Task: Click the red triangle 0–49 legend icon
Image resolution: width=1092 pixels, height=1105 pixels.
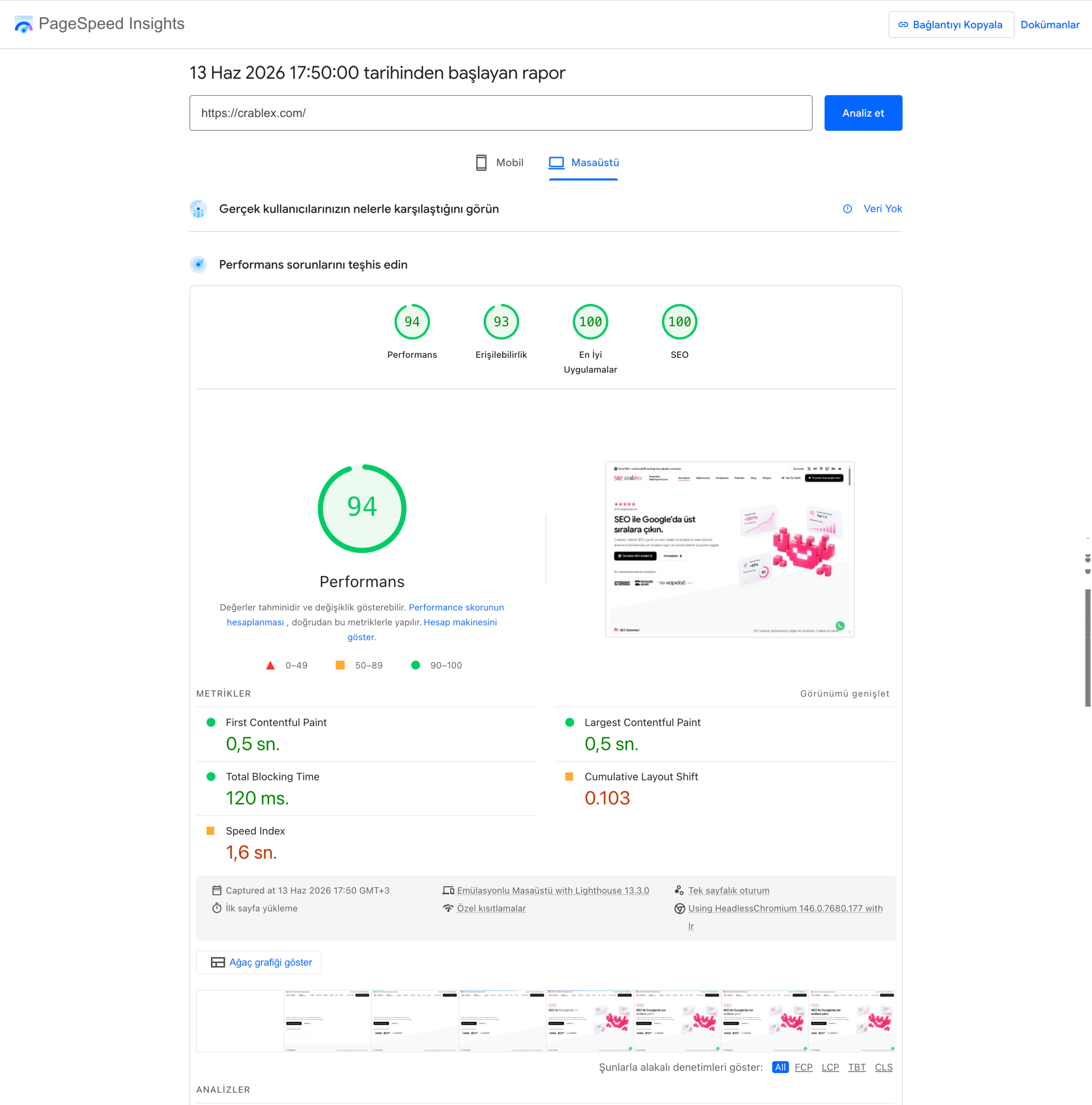Action: [x=271, y=665]
